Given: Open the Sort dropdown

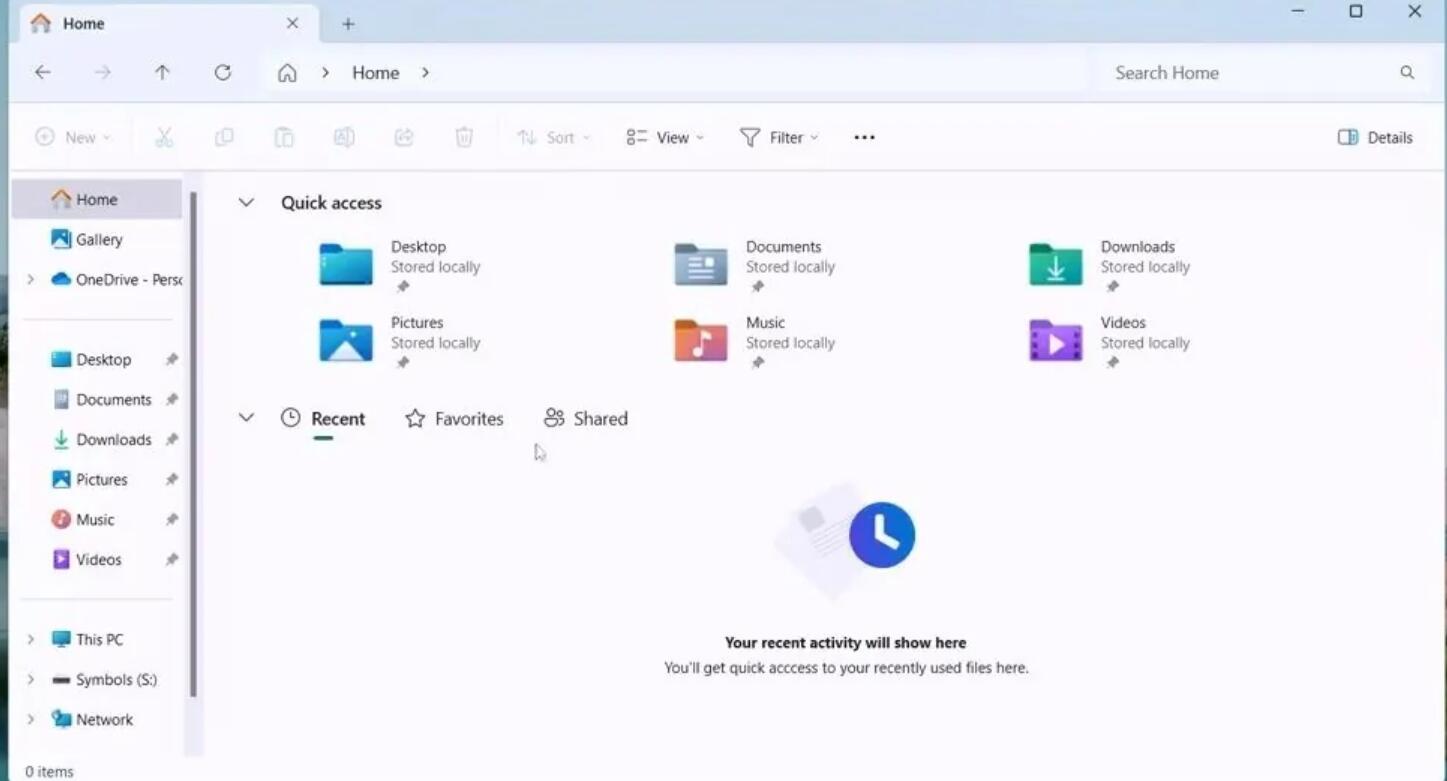Looking at the screenshot, I should click(552, 137).
